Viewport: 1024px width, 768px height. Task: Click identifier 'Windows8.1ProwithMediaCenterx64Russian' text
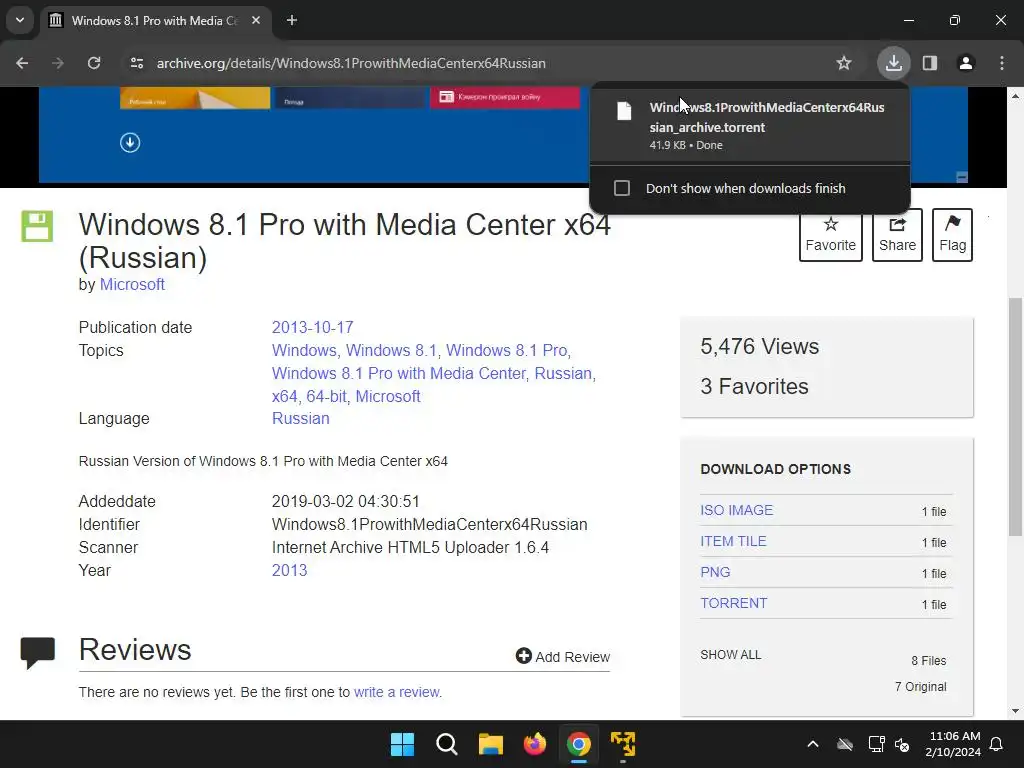[429, 524]
